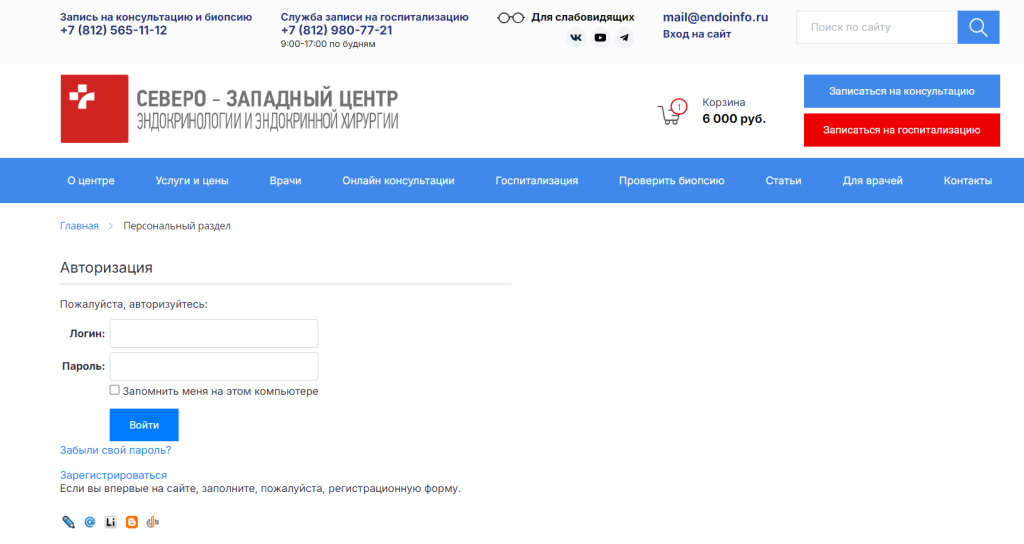Click 'Северо - Западный центр' title text
1024x544 pixels.
[267, 99]
